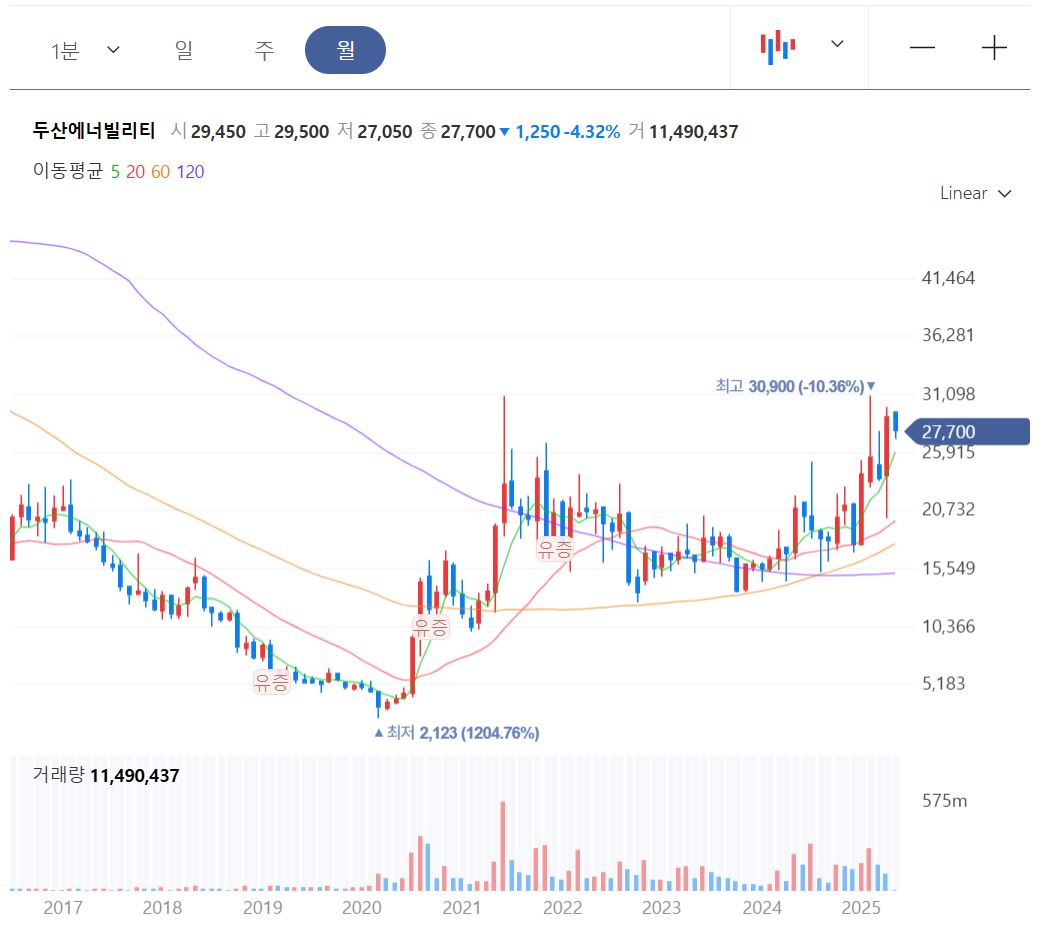The width and height of the screenshot is (1047, 941).
Task: Select the red 20 moving average
Action: pyautogui.click(x=135, y=172)
